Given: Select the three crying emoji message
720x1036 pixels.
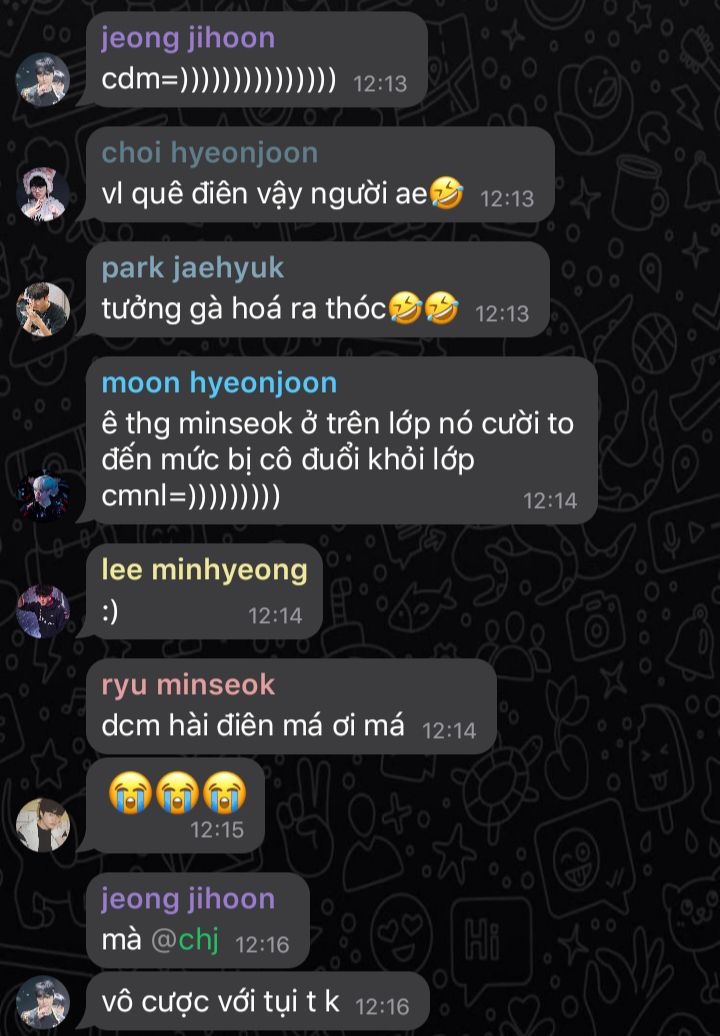Looking at the screenshot, I should tap(176, 805).
